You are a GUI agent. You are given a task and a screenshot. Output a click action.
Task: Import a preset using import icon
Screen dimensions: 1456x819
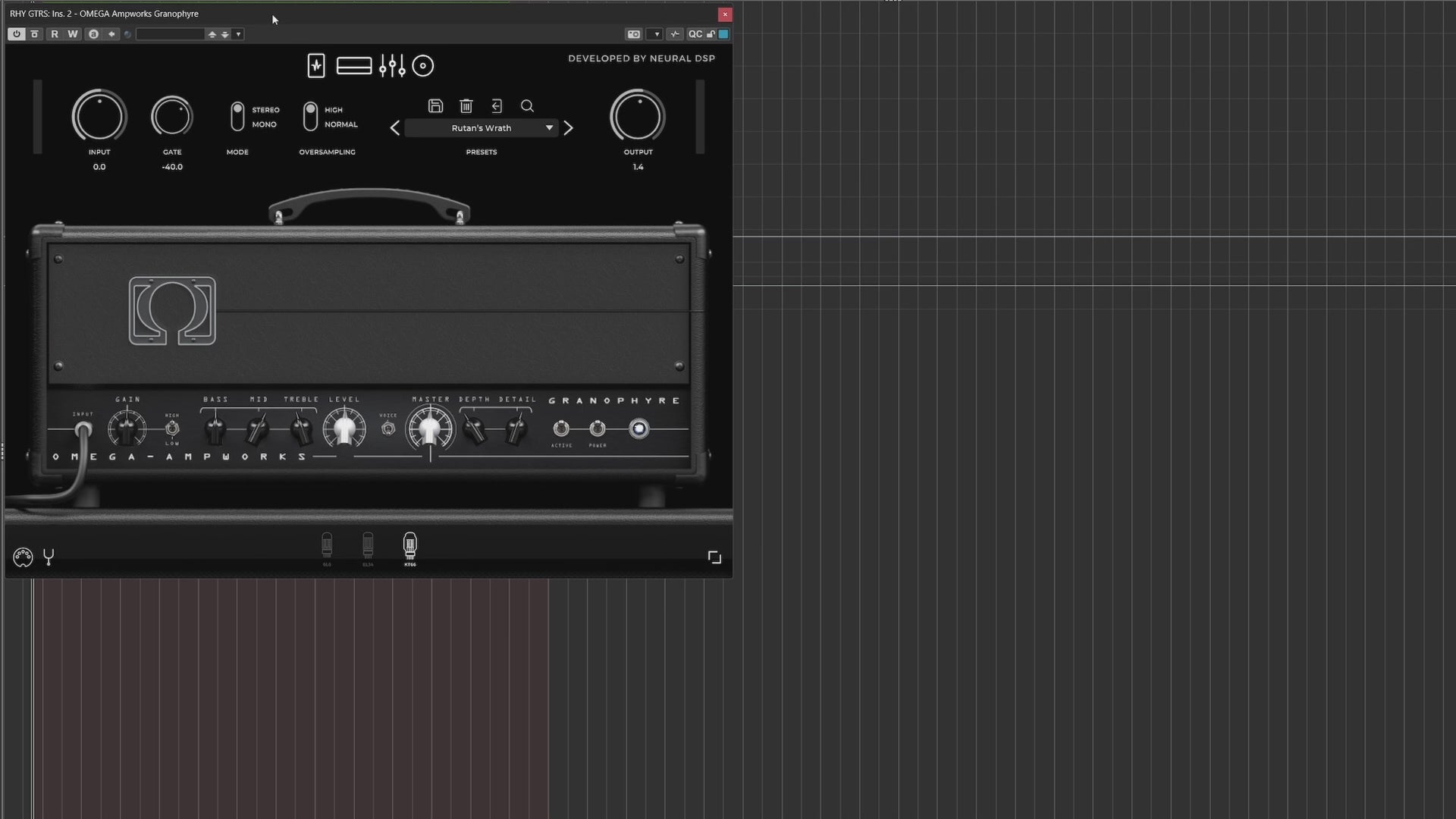point(497,106)
